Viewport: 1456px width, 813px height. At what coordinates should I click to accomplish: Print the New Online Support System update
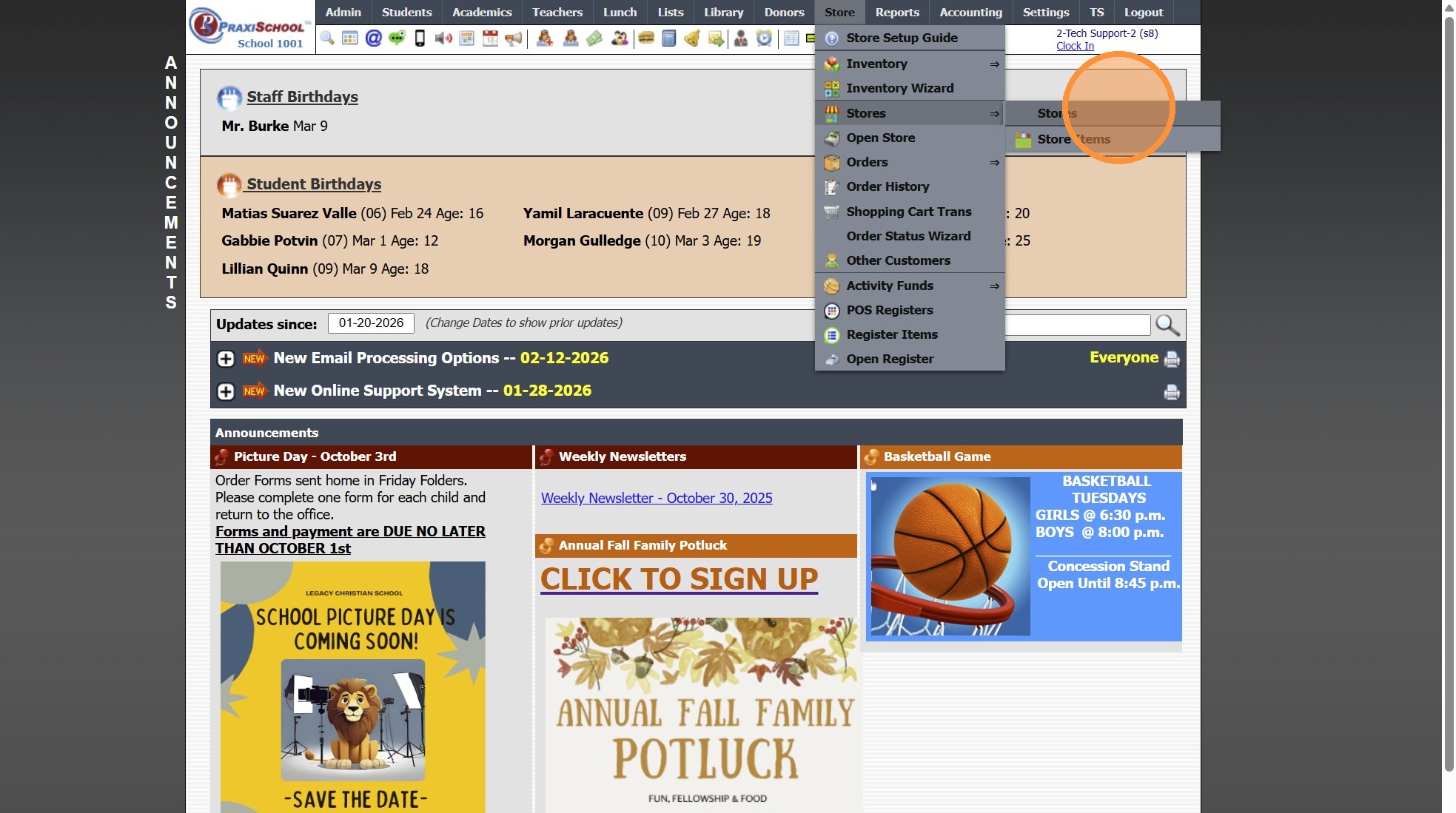tap(1171, 392)
